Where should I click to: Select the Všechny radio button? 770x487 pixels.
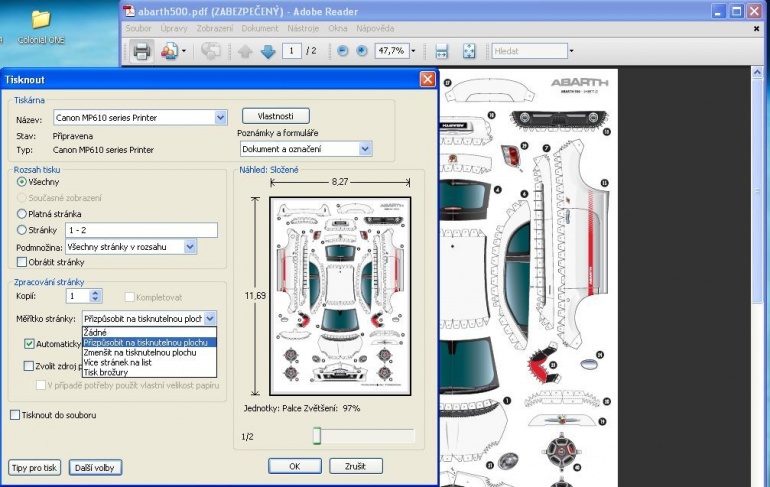(x=22, y=182)
